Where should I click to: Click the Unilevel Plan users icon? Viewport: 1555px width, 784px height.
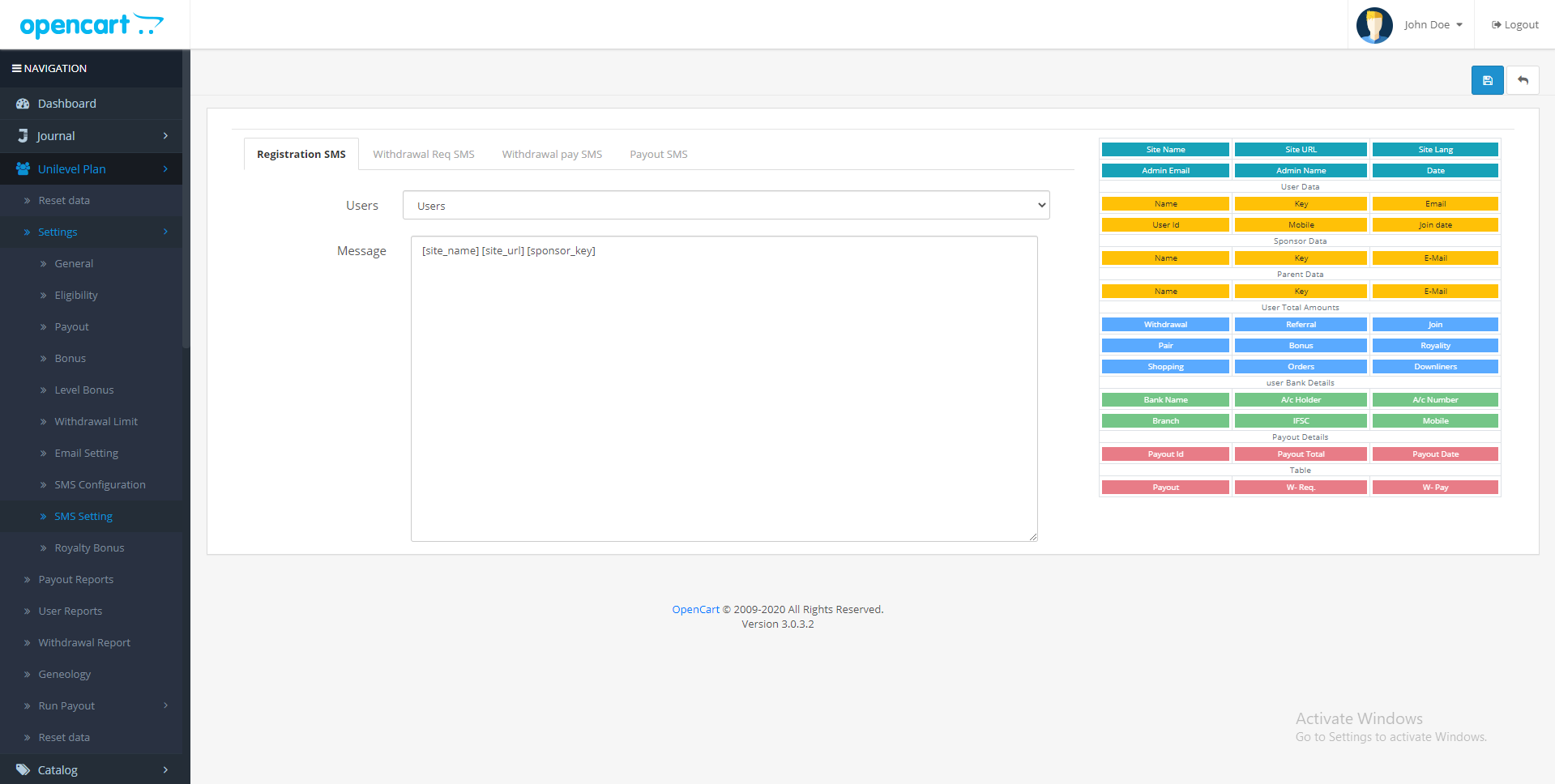pos(23,169)
